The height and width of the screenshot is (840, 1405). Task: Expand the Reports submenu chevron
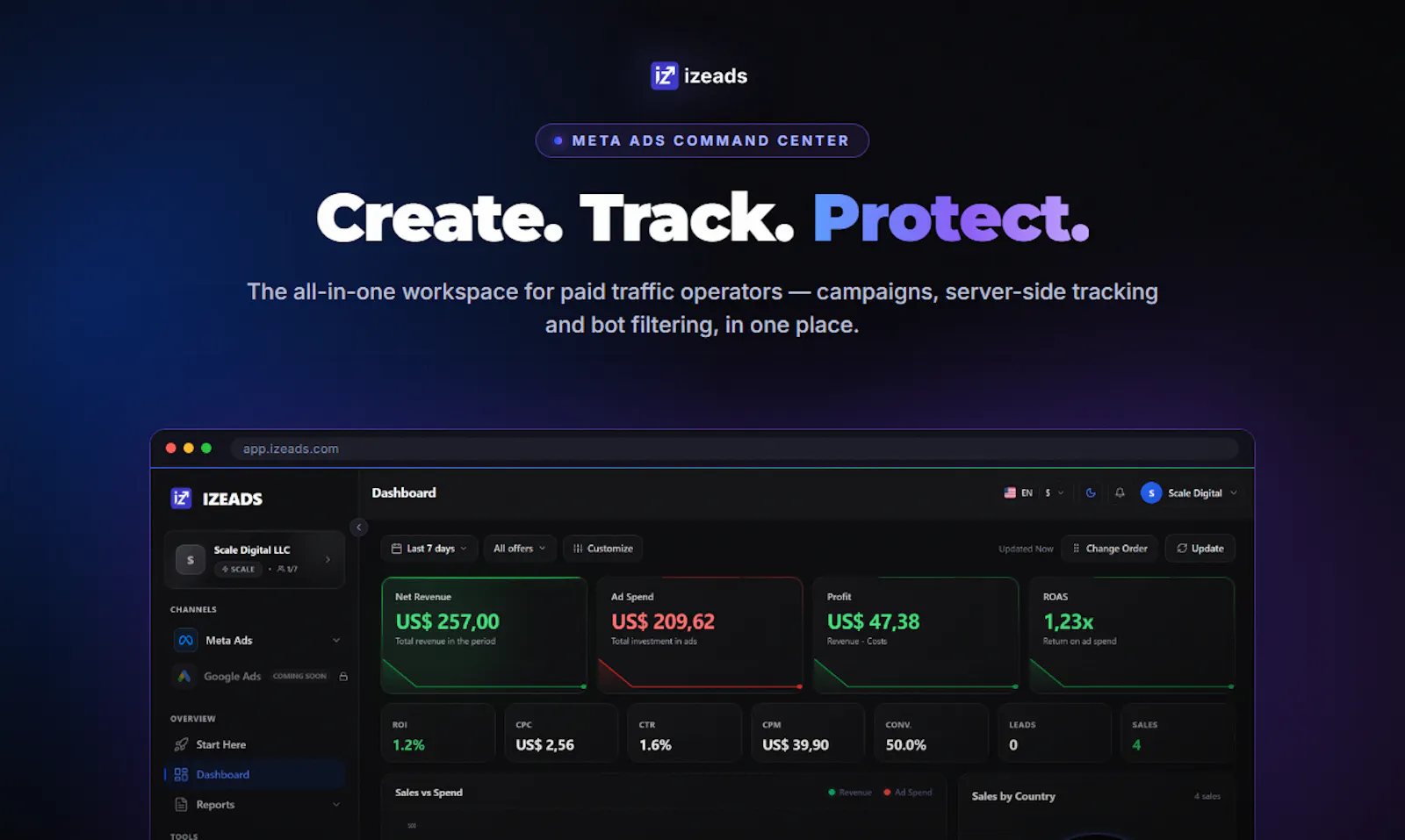click(336, 805)
